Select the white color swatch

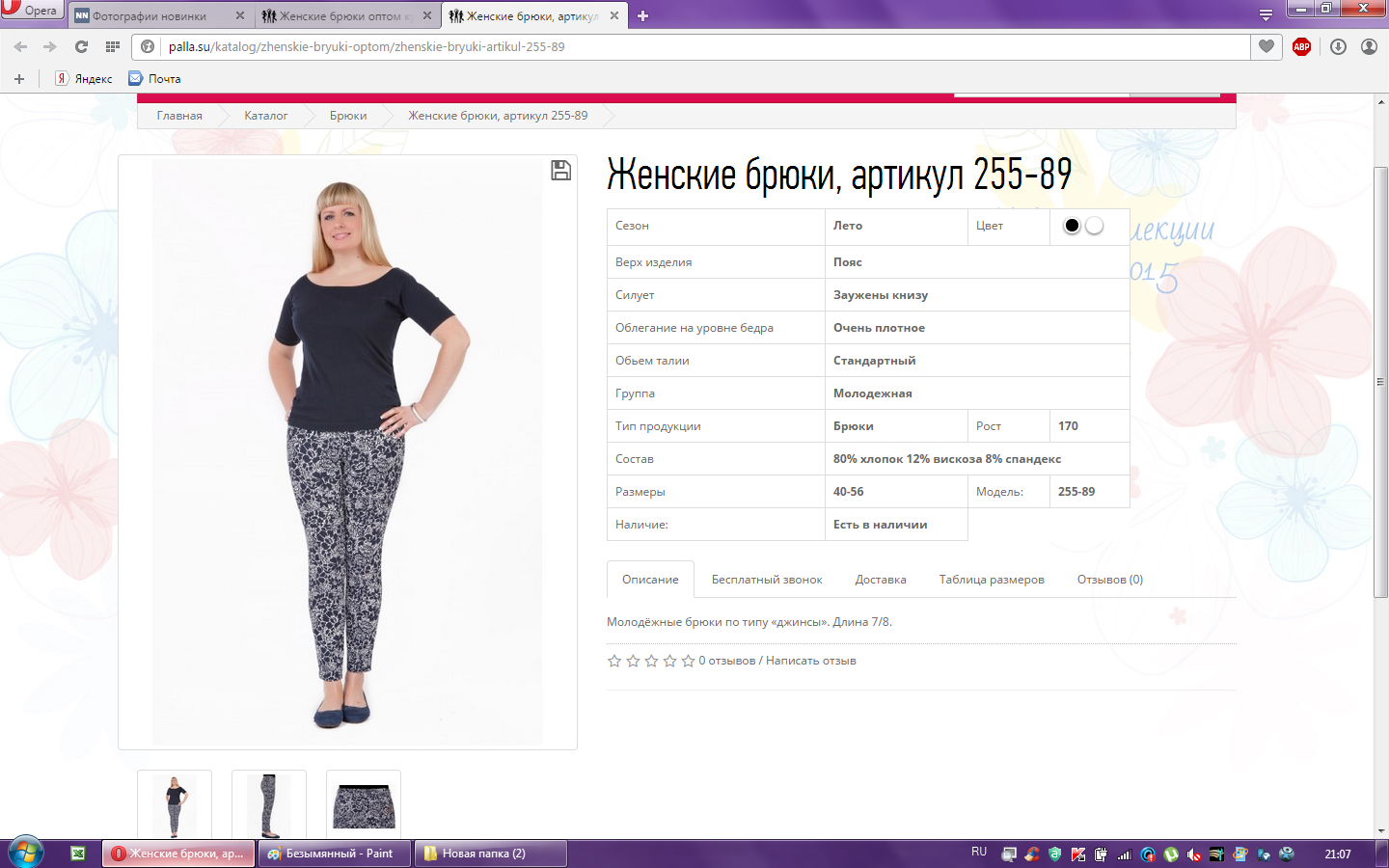tap(1094, 226)
